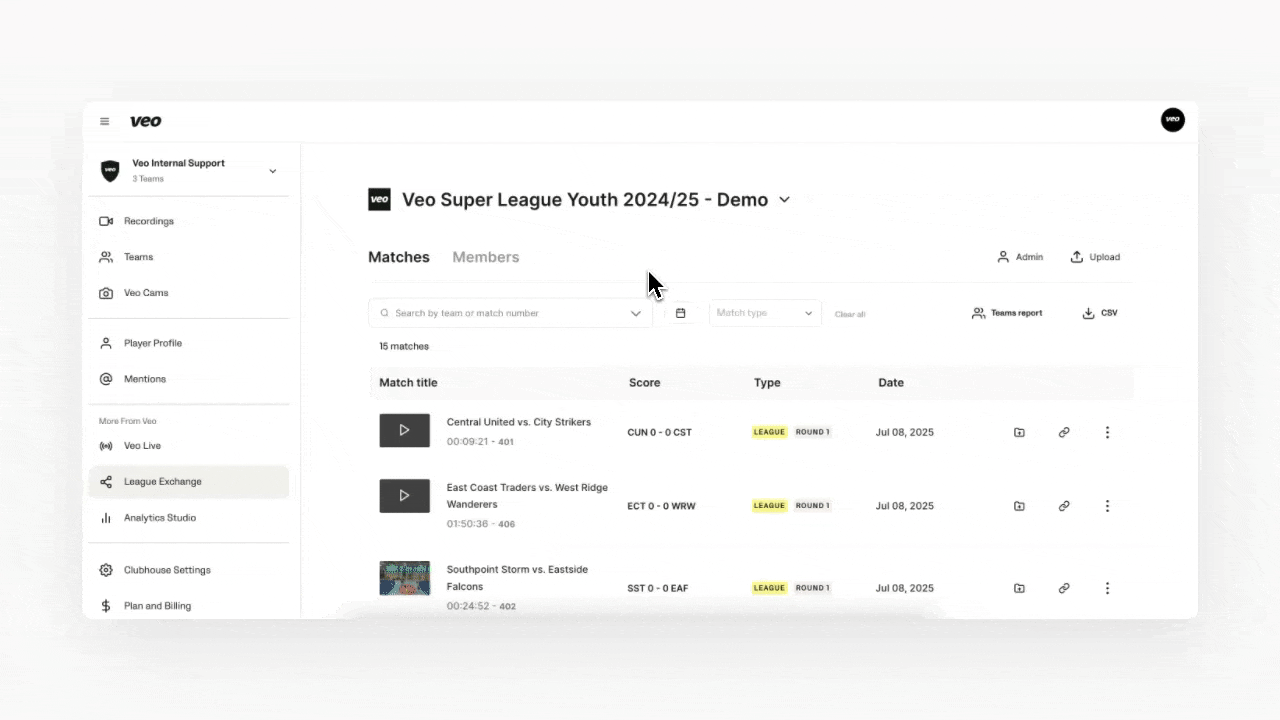Image resolution: width=1280 pixels, height=720 pixels.
Task: Click the SST 0 - 0 EAF score
Action: point(657,589)
